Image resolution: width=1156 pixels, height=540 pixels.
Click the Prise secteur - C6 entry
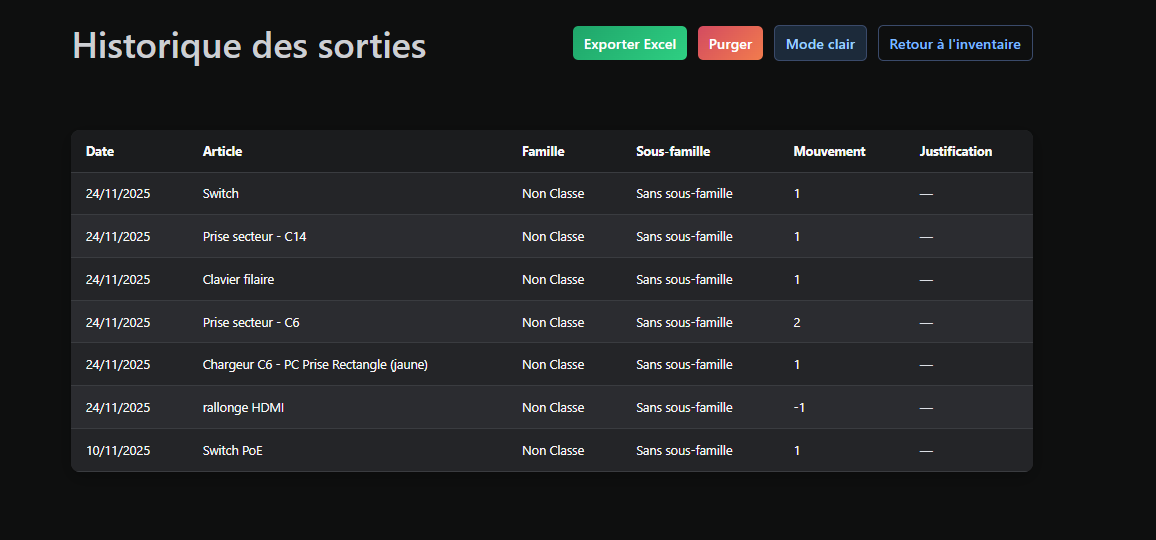coord(251,323)
